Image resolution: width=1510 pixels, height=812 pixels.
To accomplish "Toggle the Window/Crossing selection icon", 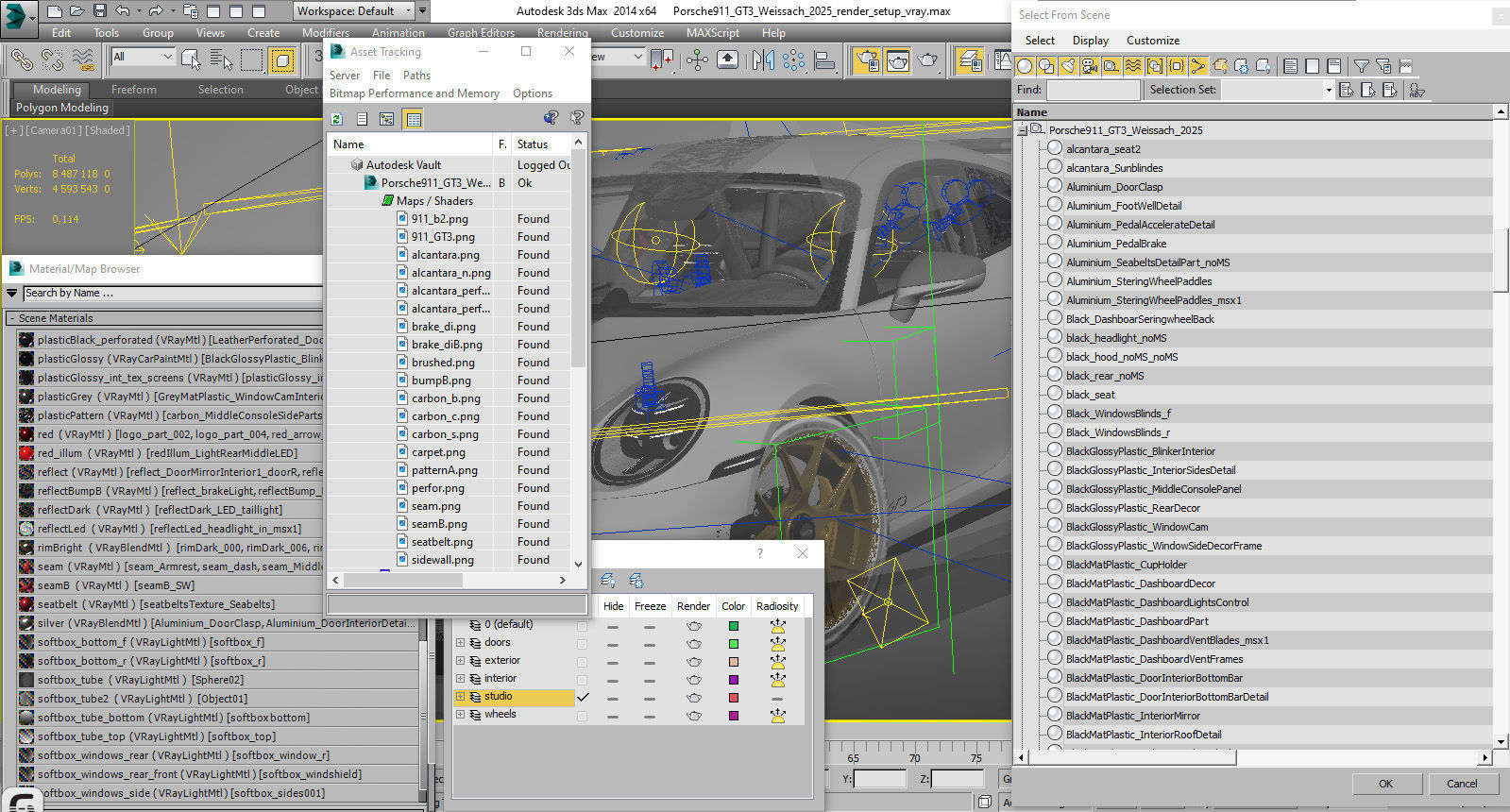I will tap(282, 60).
